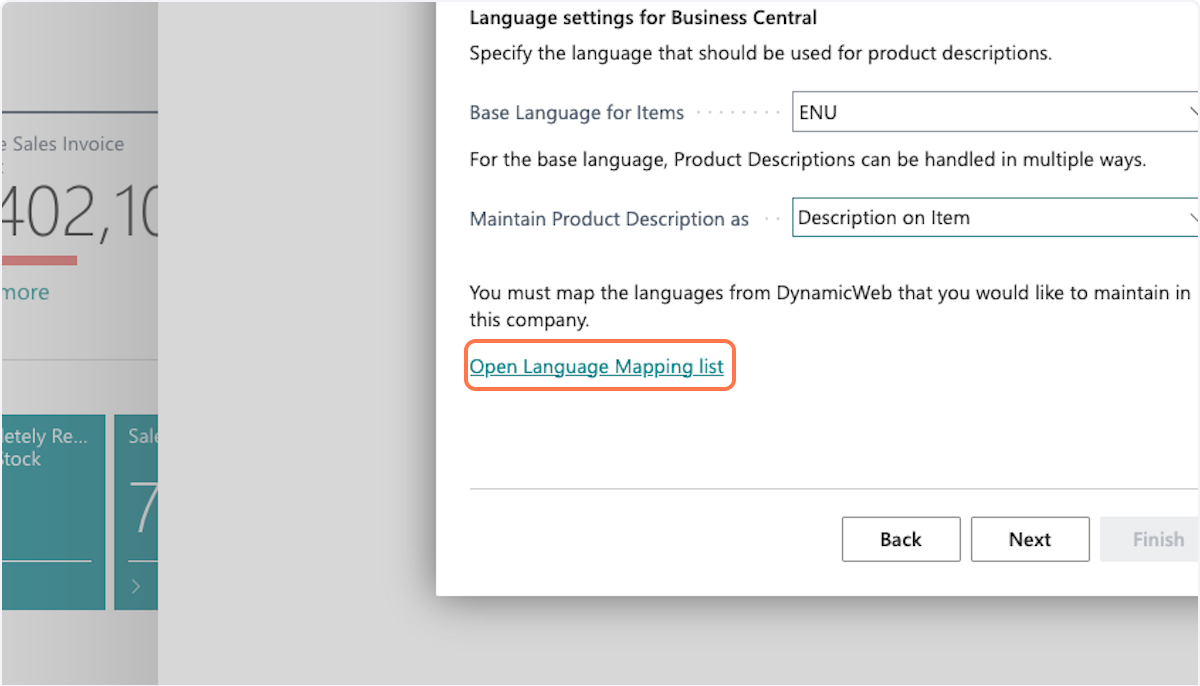The width and height of the screenshot is (1200, 686).
Task: Click the Base Language for Items label
Action: point(576,113)
